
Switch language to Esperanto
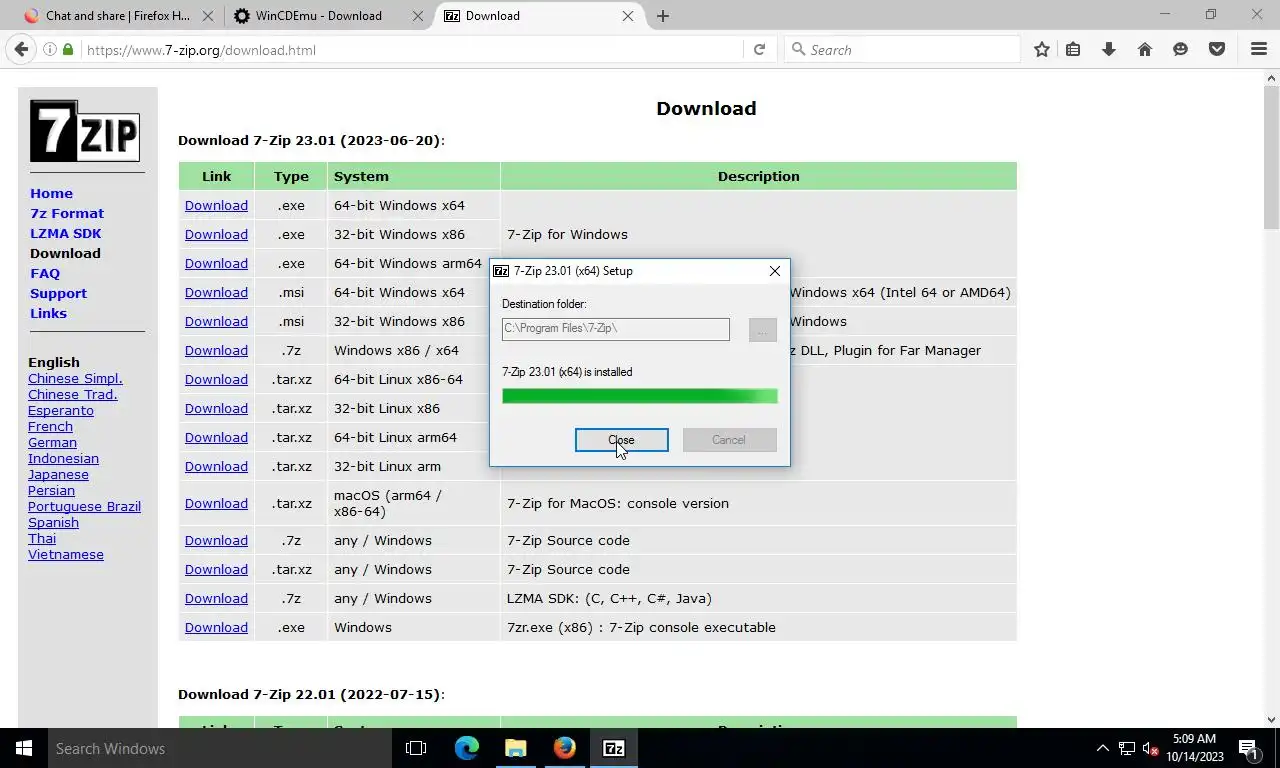click(61, 410)
